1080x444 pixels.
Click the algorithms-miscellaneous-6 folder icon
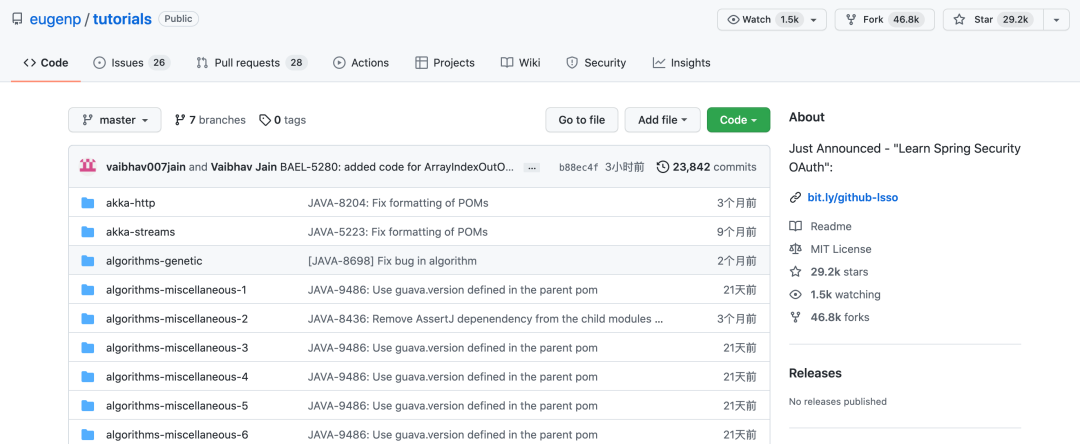87,434
